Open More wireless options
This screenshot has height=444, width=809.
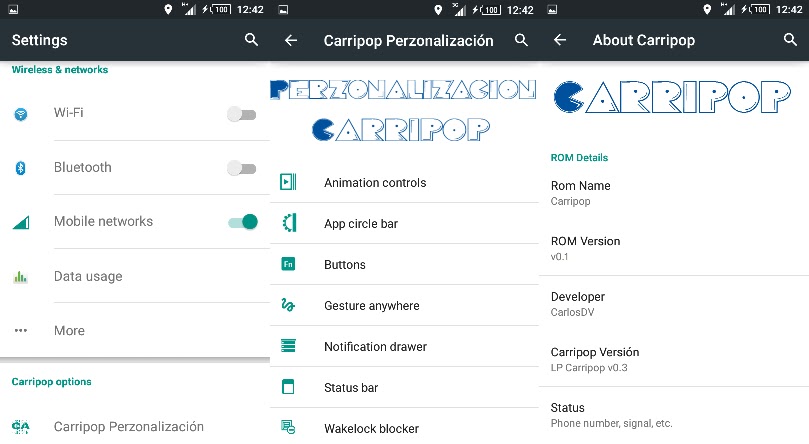click(135, 330)
